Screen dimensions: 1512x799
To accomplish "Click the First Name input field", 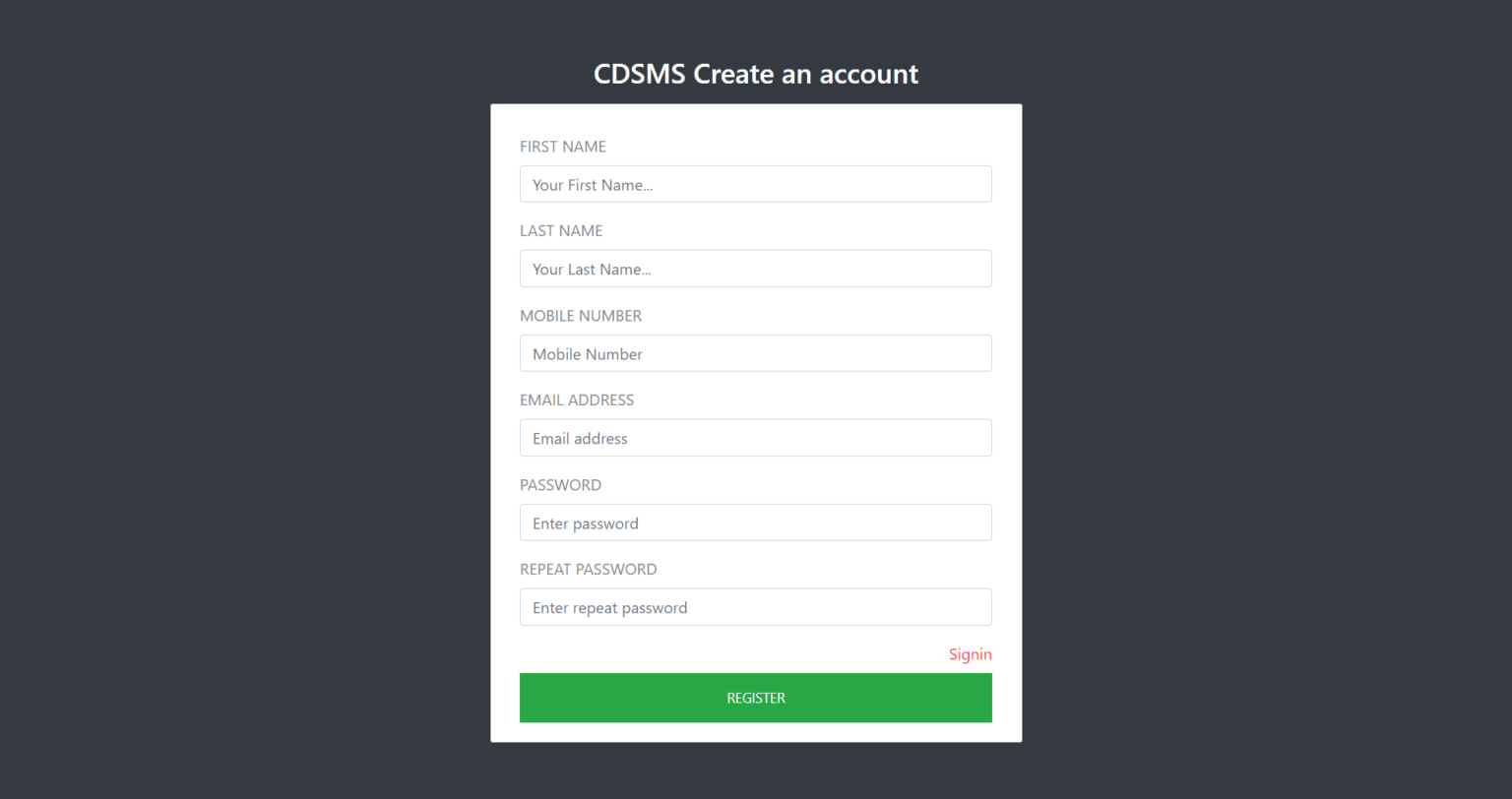I will pos(755,184).
